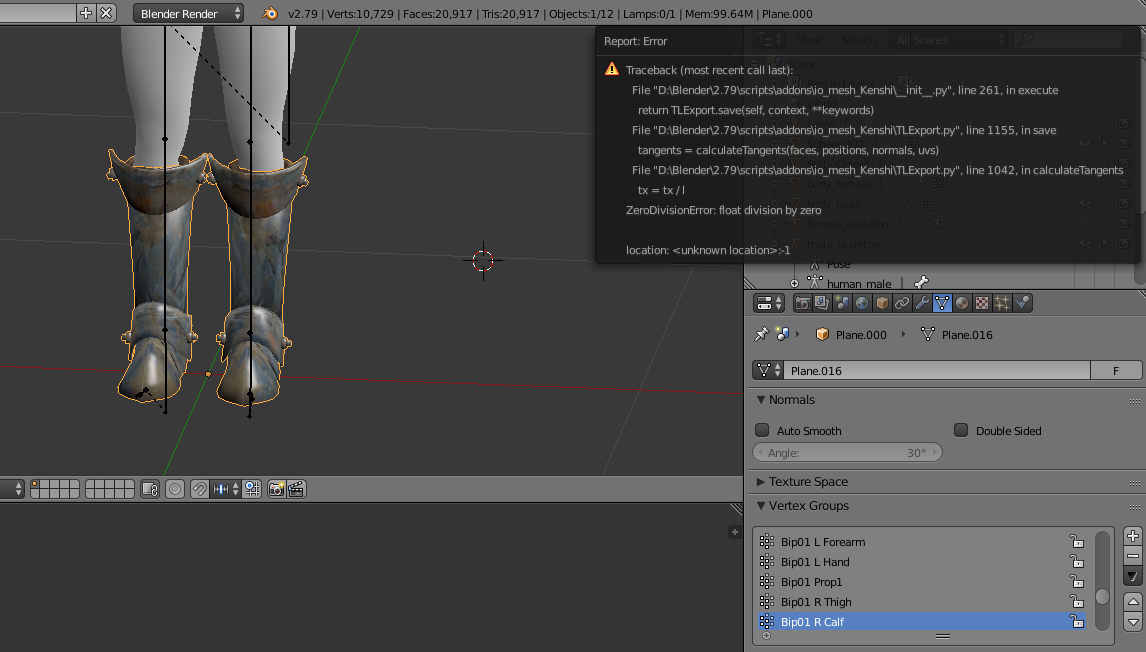Edit the Plane.016 mesh name field
Viewport: 1146px width, 652px height.
coord(937,371)
